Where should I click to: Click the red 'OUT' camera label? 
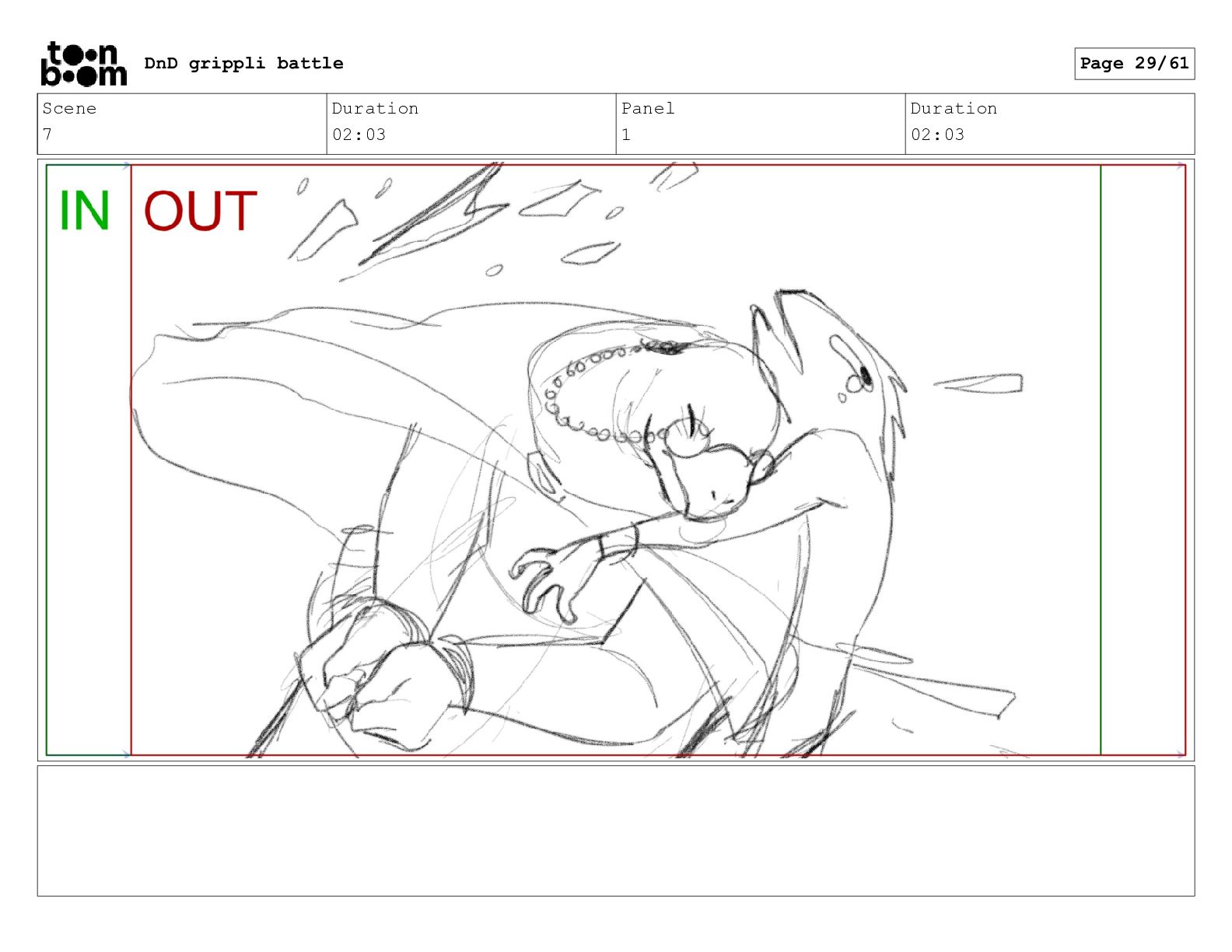(201, 211)
